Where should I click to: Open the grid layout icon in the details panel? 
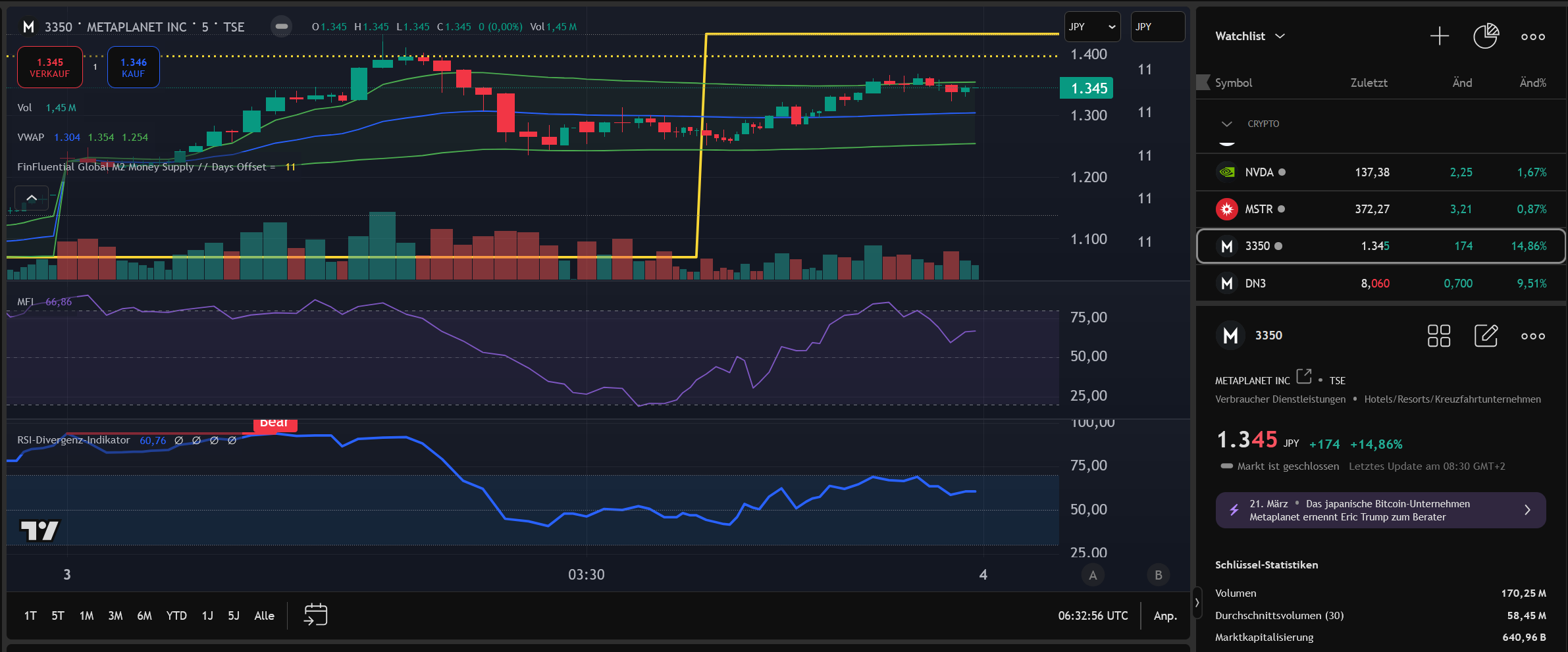click(1439, 336)
